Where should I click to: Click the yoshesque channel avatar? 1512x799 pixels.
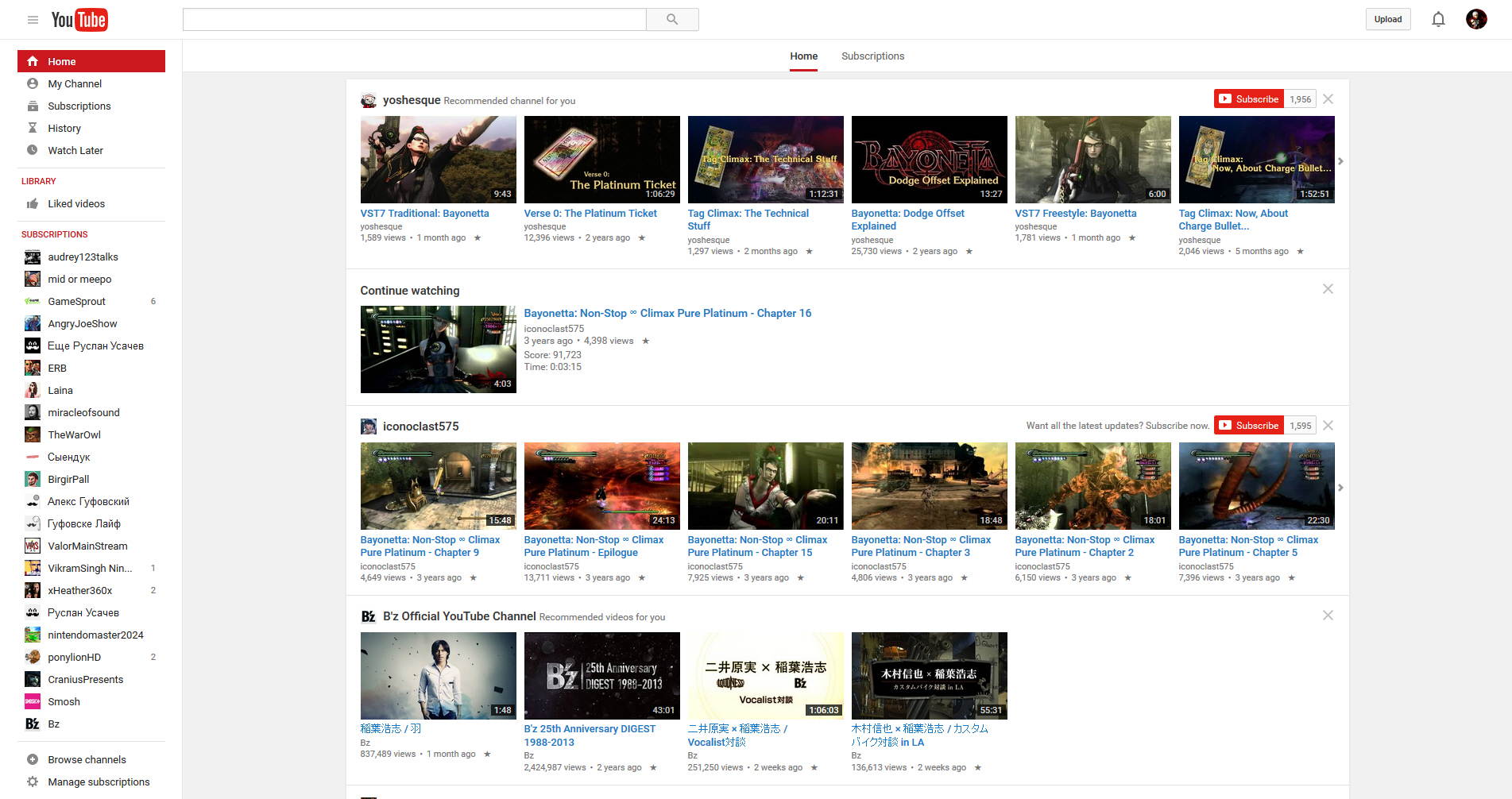pos(369,100)
